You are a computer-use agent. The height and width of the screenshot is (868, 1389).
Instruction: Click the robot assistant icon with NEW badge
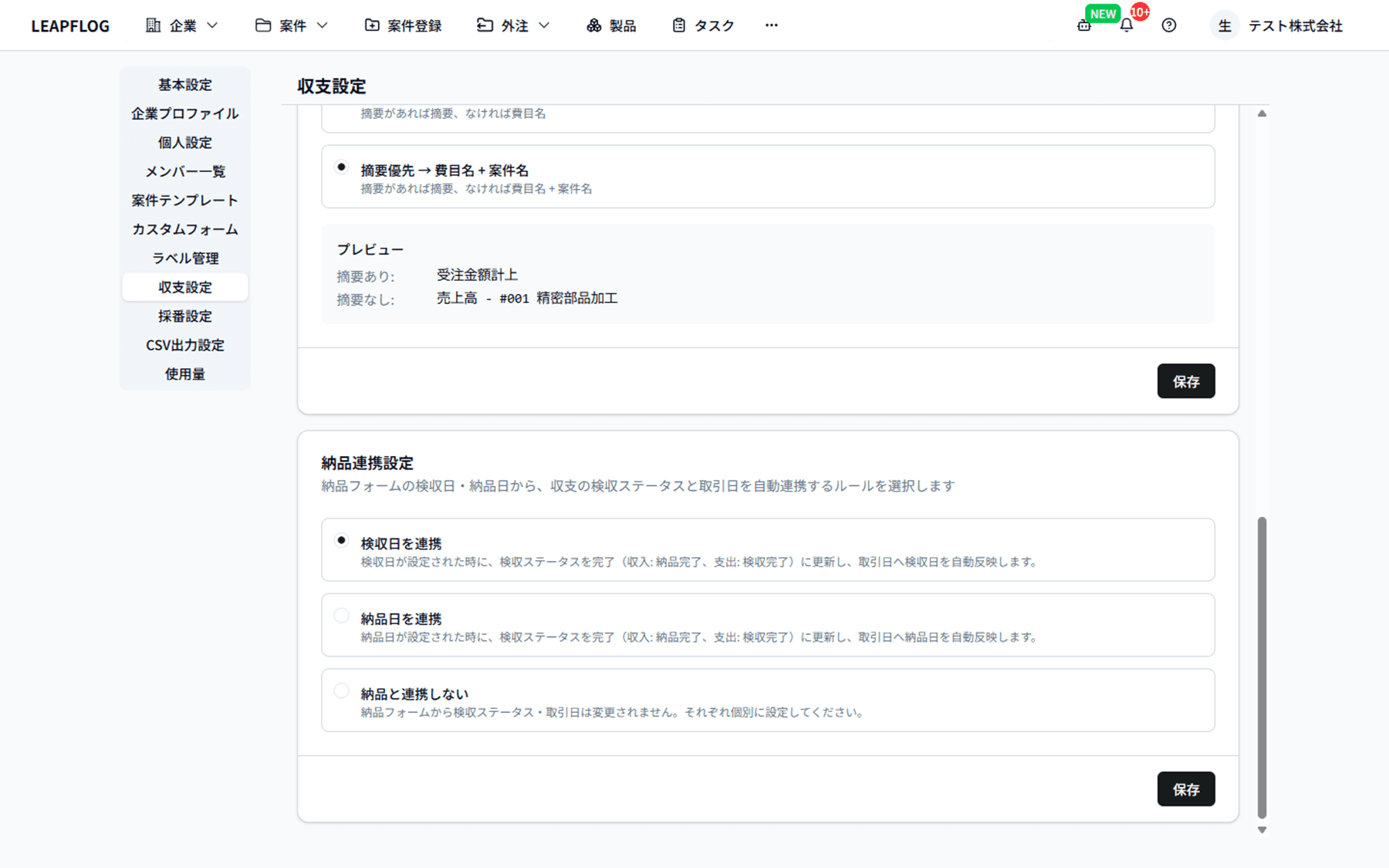[x=1084, y=25]
